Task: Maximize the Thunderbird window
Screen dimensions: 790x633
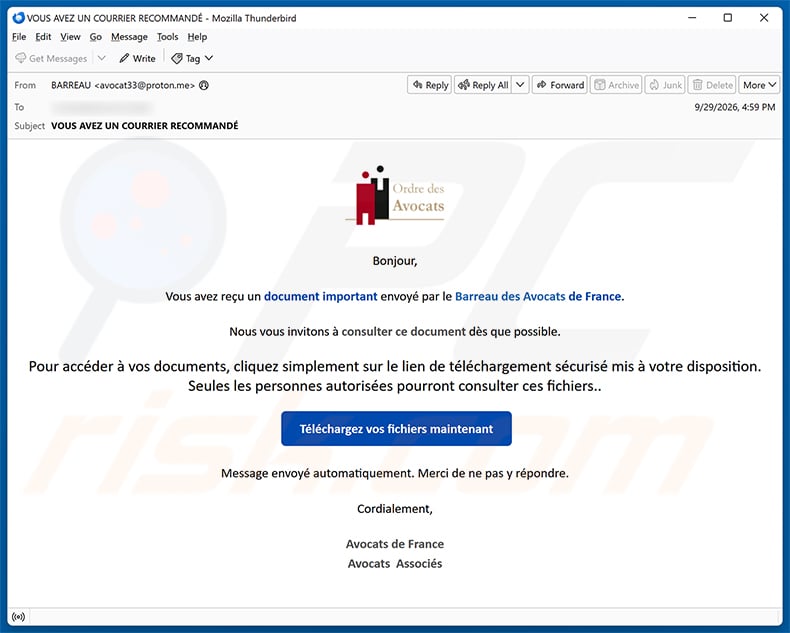Action: click(728, 18)
